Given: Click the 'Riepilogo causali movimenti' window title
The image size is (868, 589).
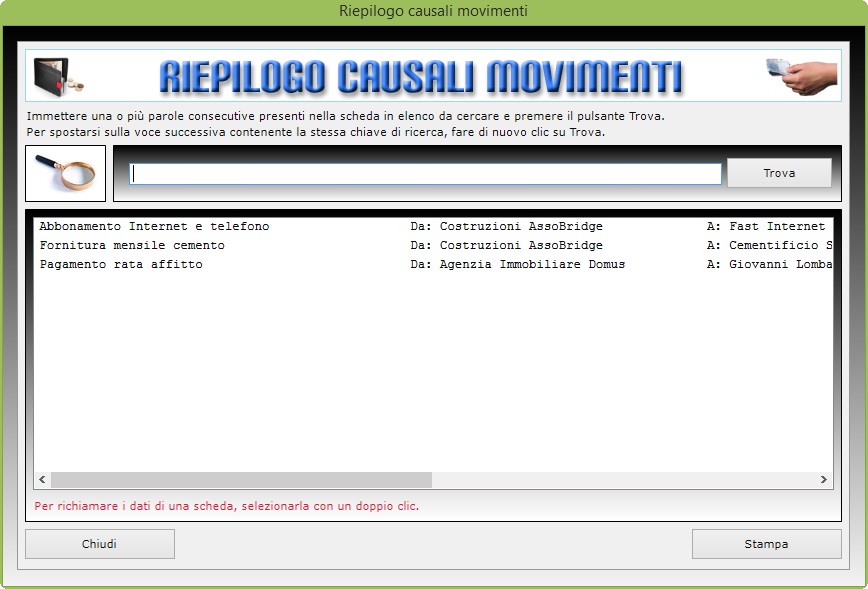Looking at the screenshot, I should coord(433,11).
